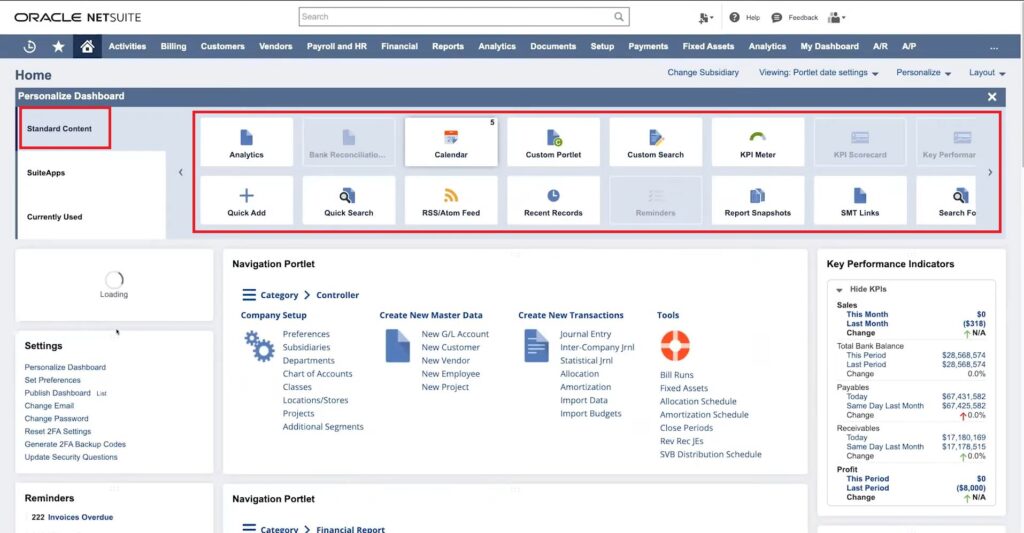Add the Analytics portlet tile

pyautogui.click(x=246, y=142)
